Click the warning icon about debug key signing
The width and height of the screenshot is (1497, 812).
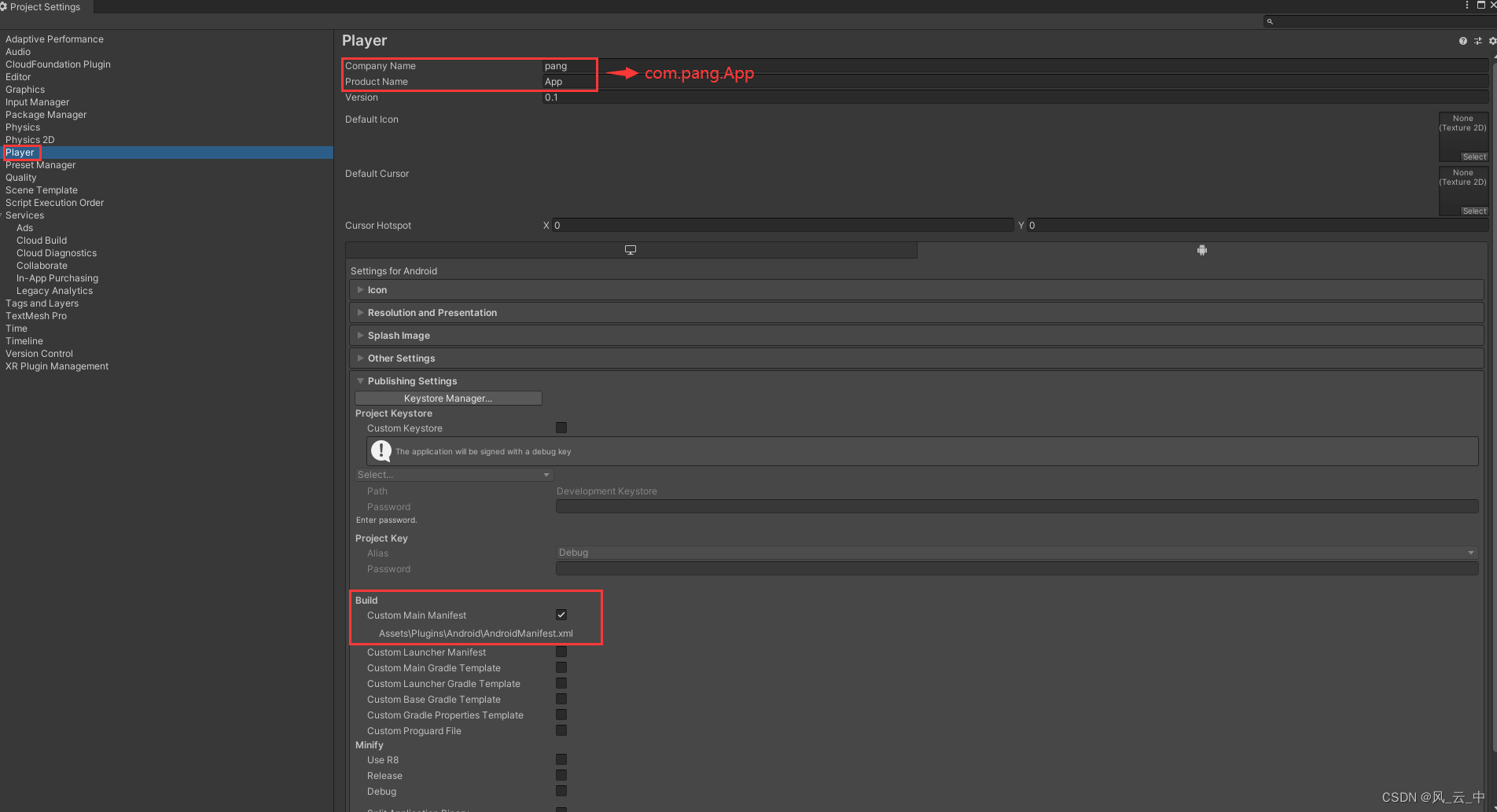point(381,450)
